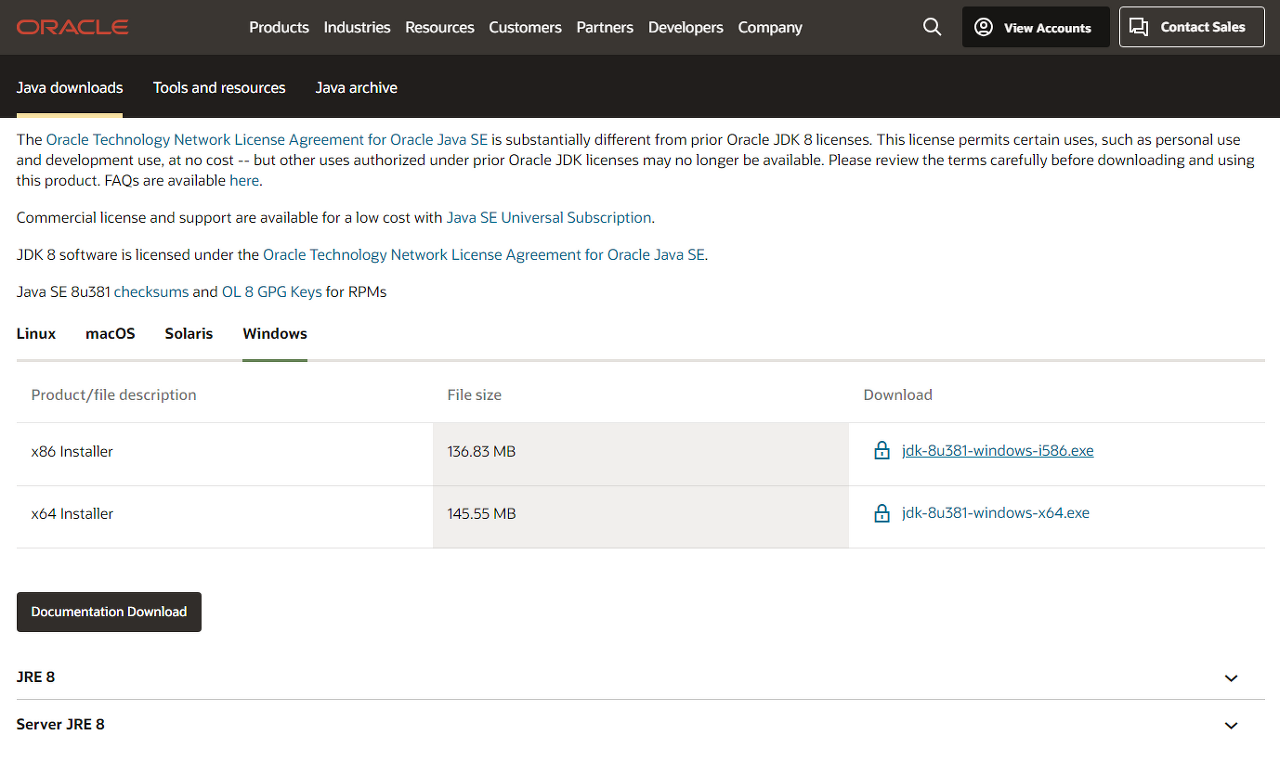The height and width of the screenshot is (774, 1280).
Task: Expand the JRE 8 section chevron
Action: [1231, 678]
